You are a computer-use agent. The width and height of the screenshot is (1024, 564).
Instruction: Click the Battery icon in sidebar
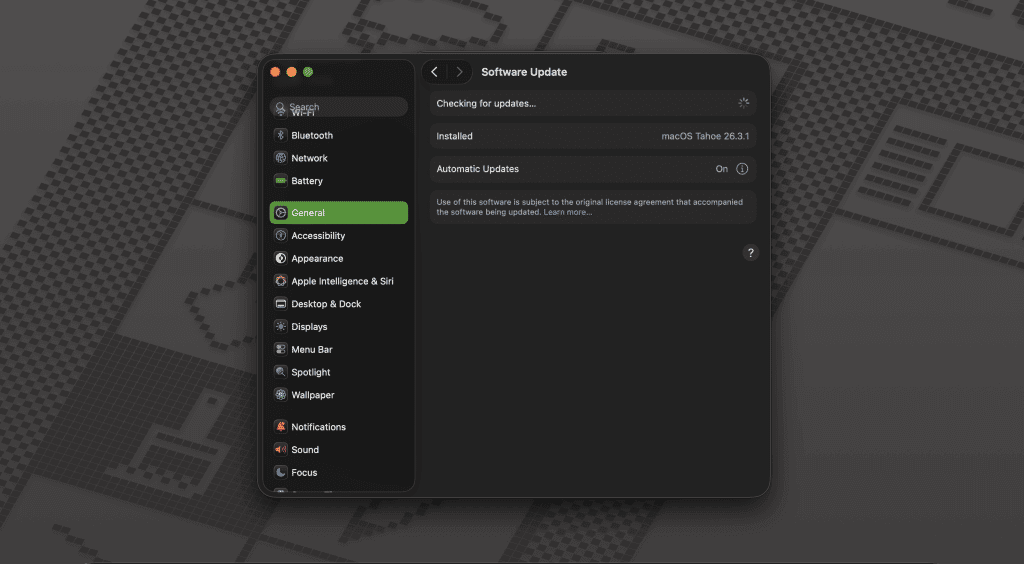281,181
